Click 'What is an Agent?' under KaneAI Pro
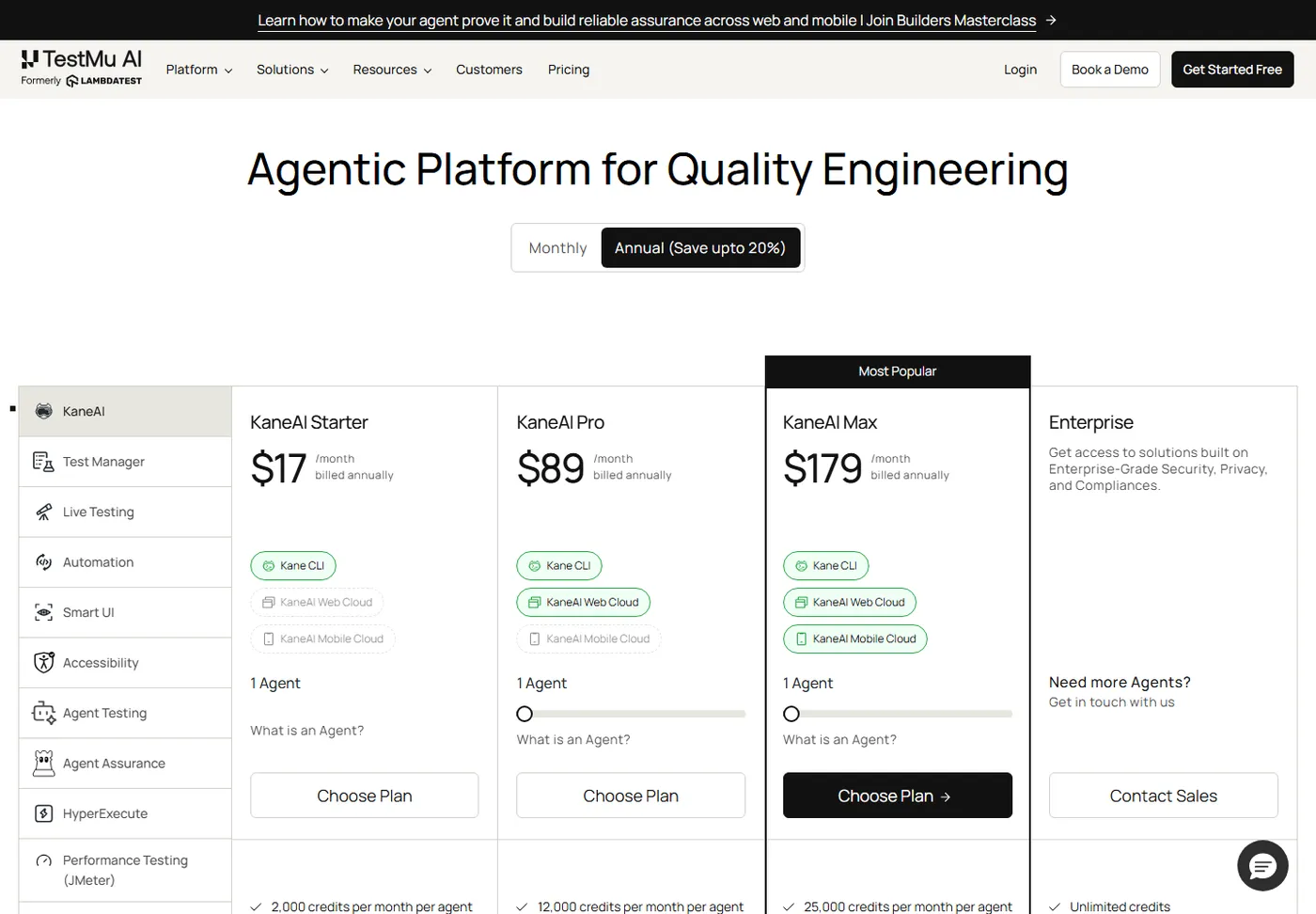The width and height of the screenshot is (1316, 914). coord(573,740)
